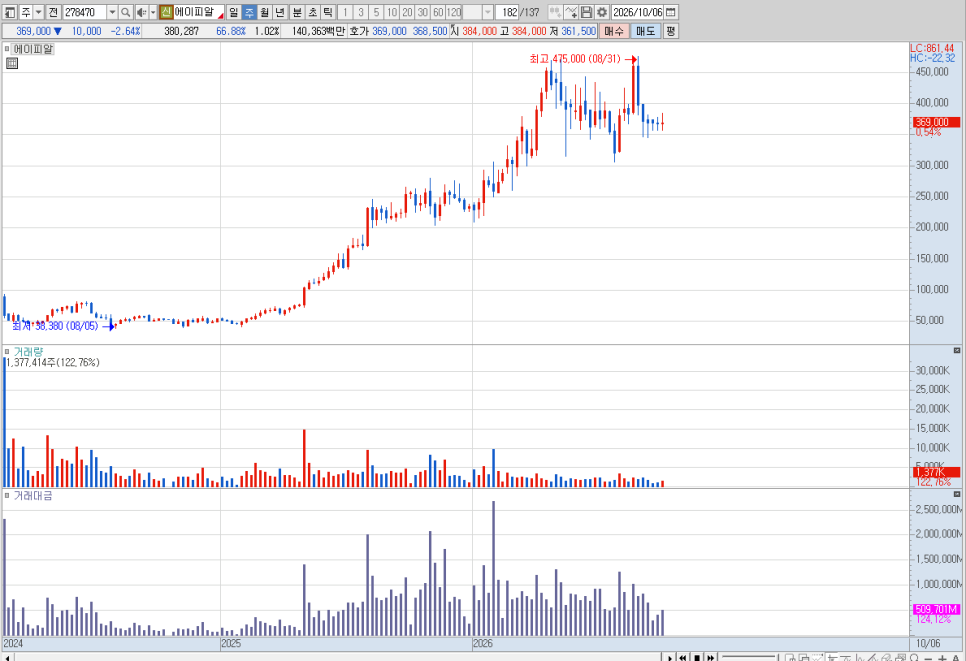966x661 pixels.
Task: Toggle the 에이피알 price panel marker
Action: point(7,49)
